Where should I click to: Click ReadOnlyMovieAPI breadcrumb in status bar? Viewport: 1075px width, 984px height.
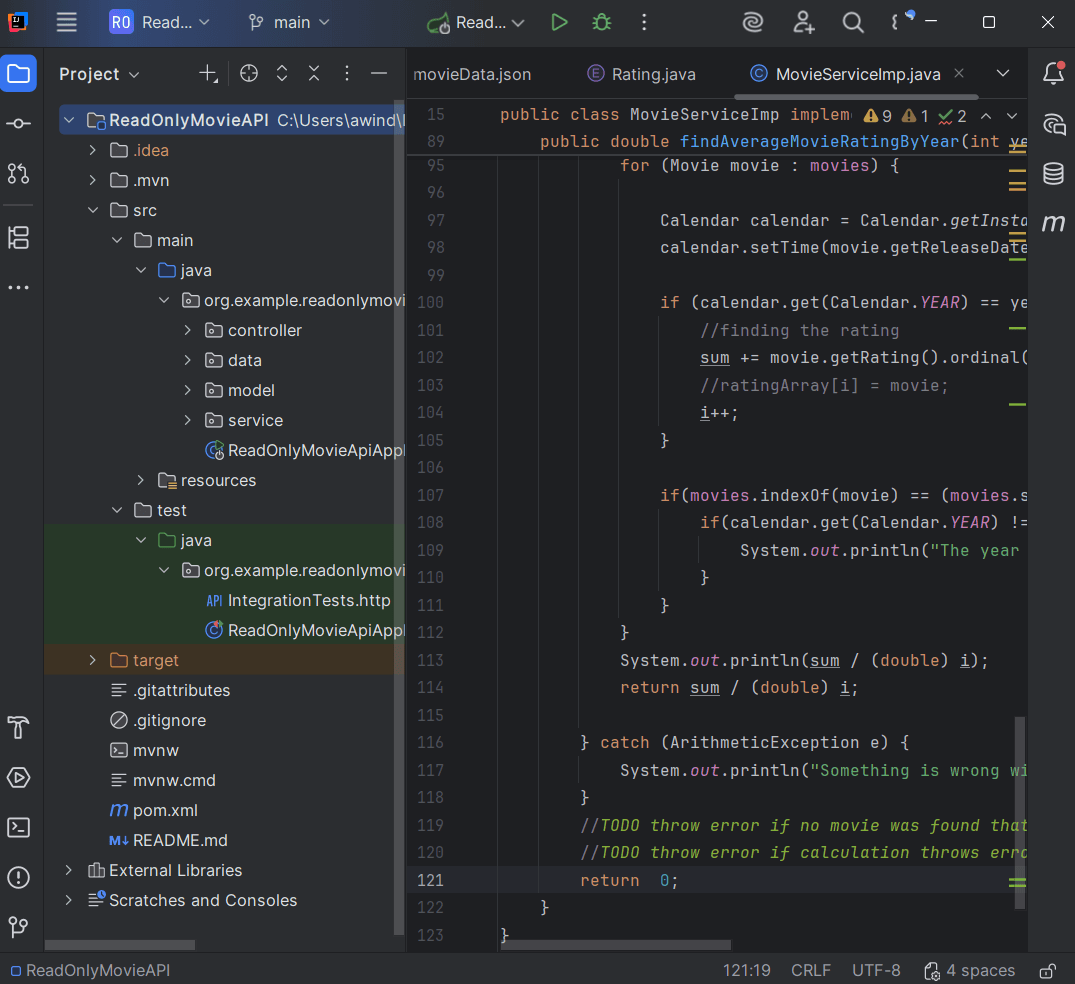click(x=90, y=971)
